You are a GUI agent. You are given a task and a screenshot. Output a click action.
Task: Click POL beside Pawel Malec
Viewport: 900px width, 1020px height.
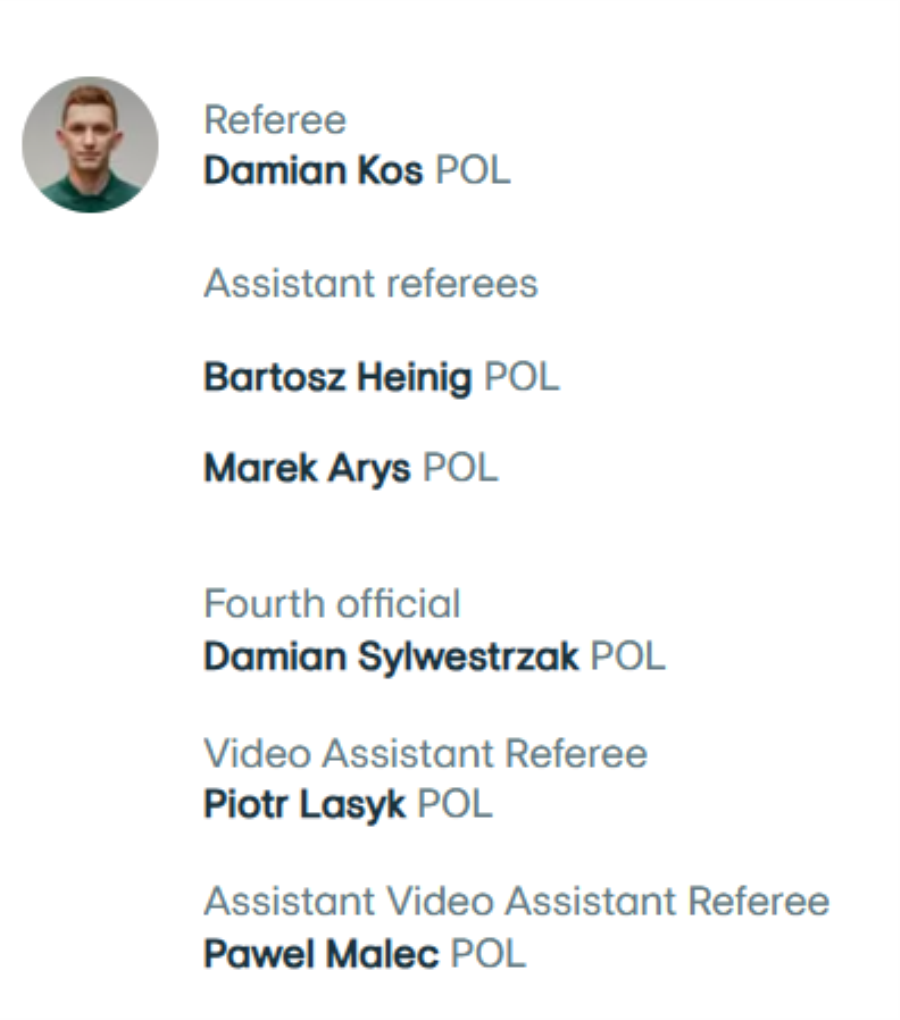[487, 953]
